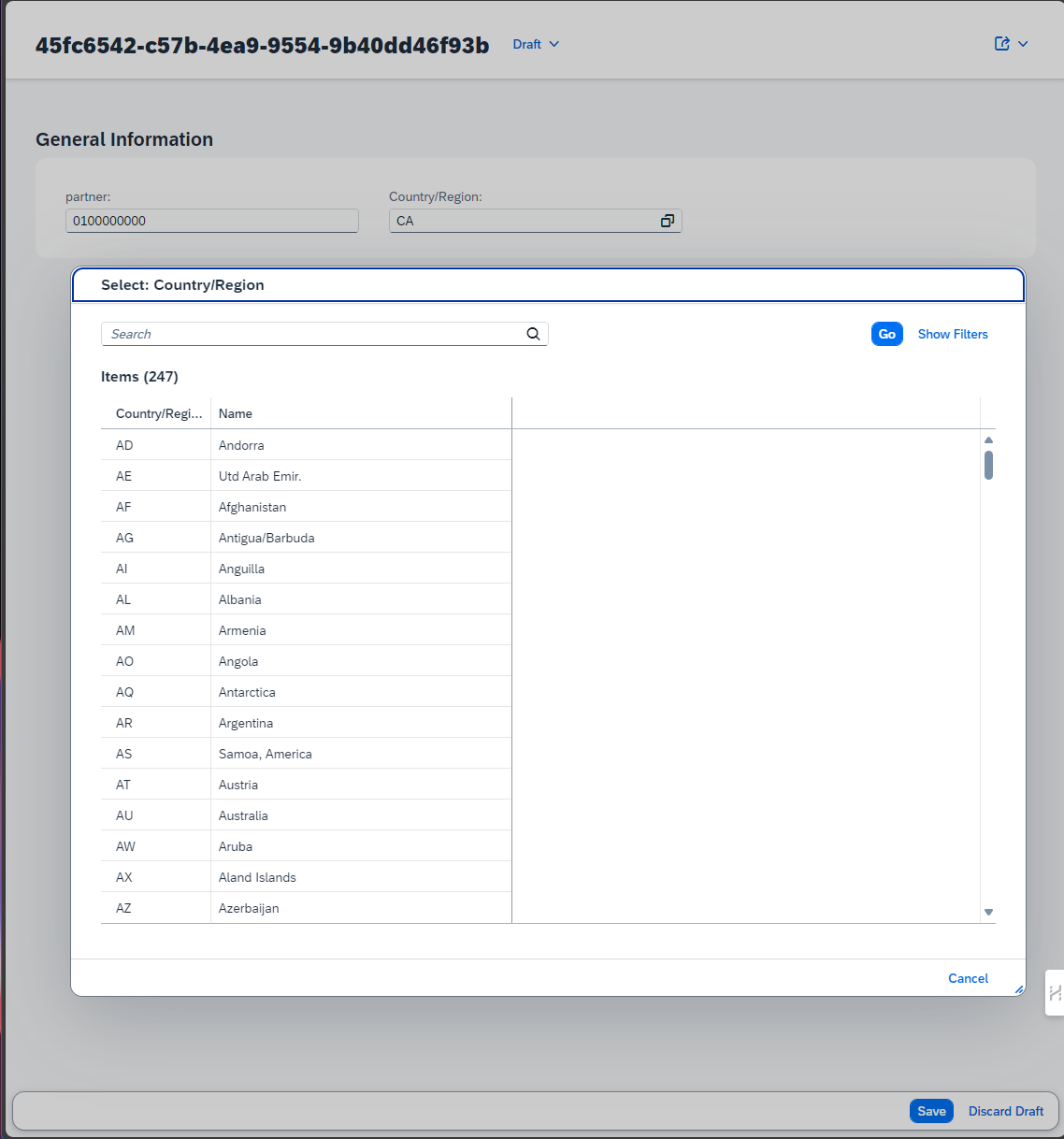Open the Draft status dropdown
The image size is (1064, 1139).
535,43
